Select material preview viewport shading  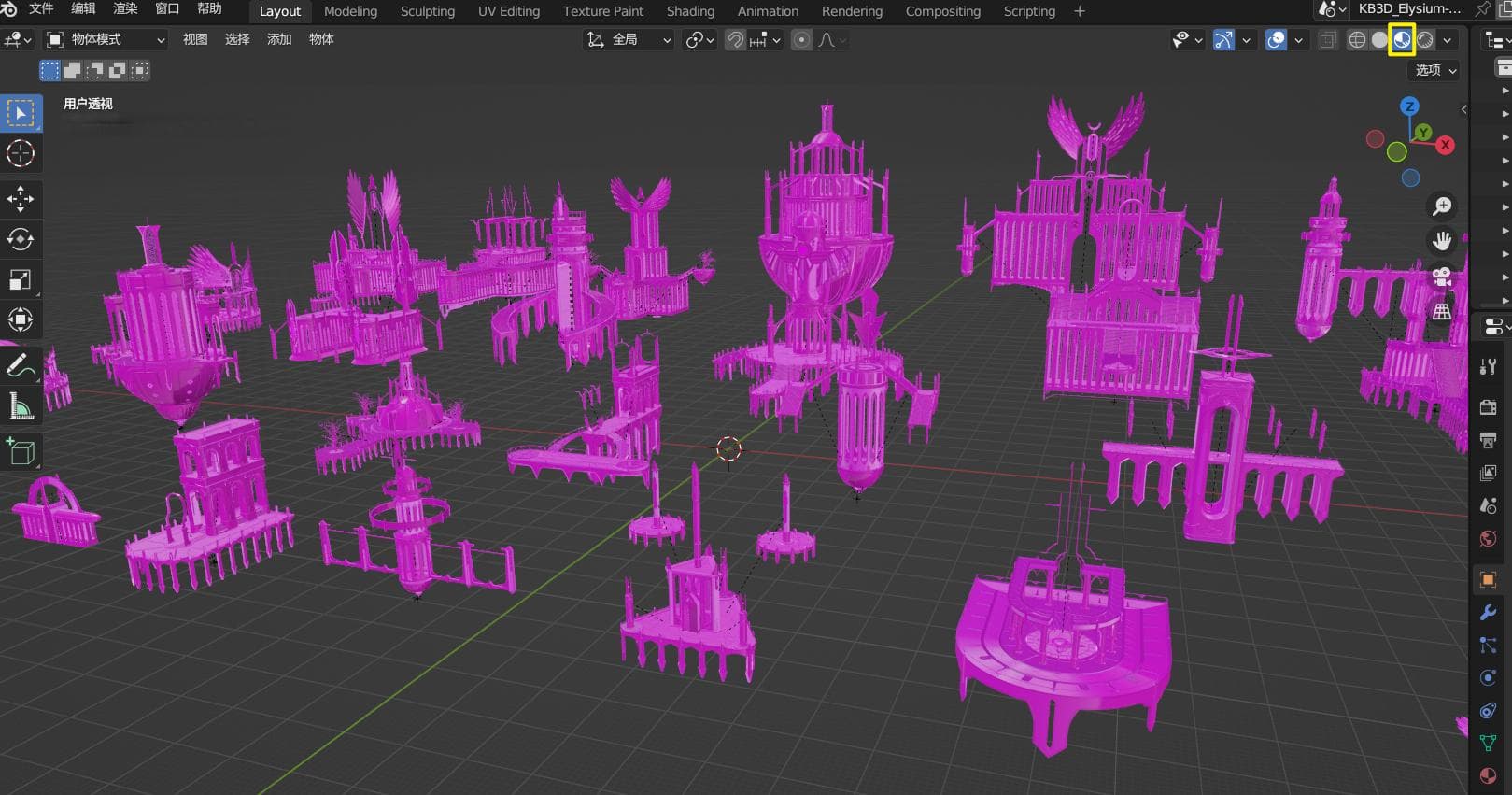[x=1402, y=40]
